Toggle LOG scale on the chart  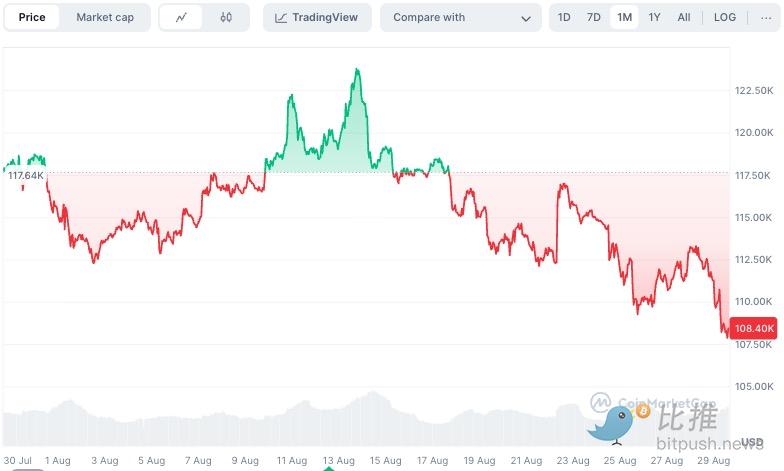(x=725, y=17)
